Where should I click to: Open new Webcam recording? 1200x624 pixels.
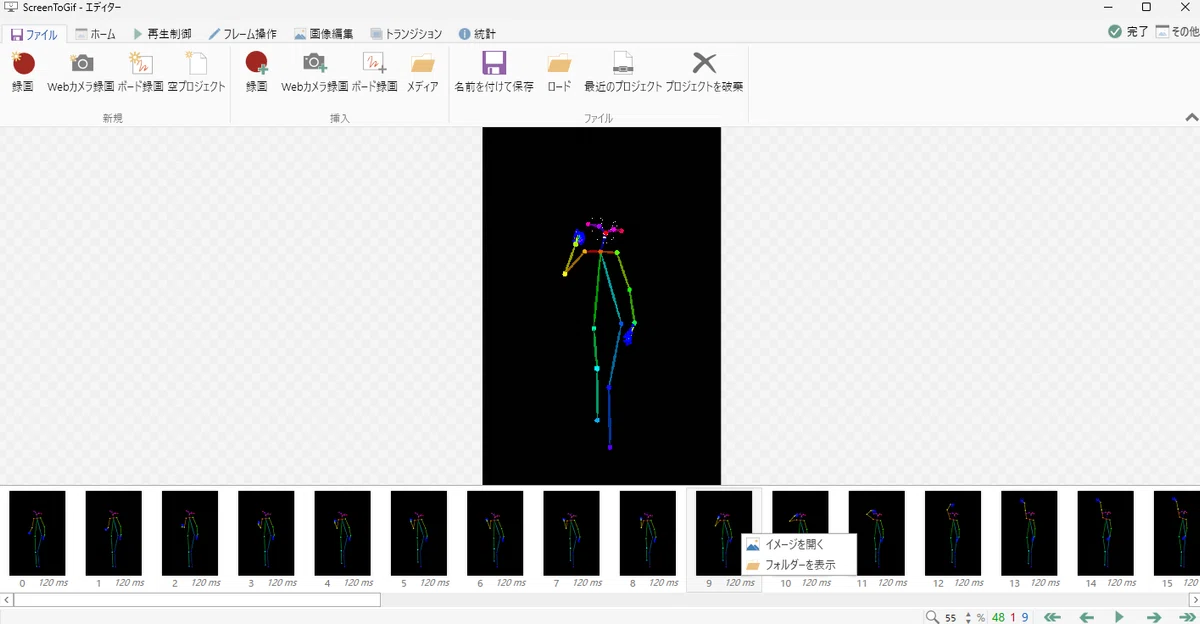(x=81, y=71)
